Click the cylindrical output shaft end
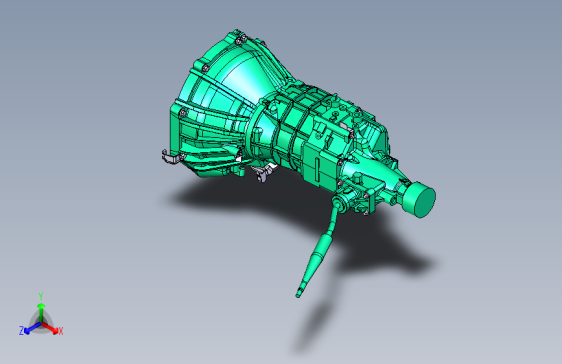The image size is (562, 364). [419, 199]
